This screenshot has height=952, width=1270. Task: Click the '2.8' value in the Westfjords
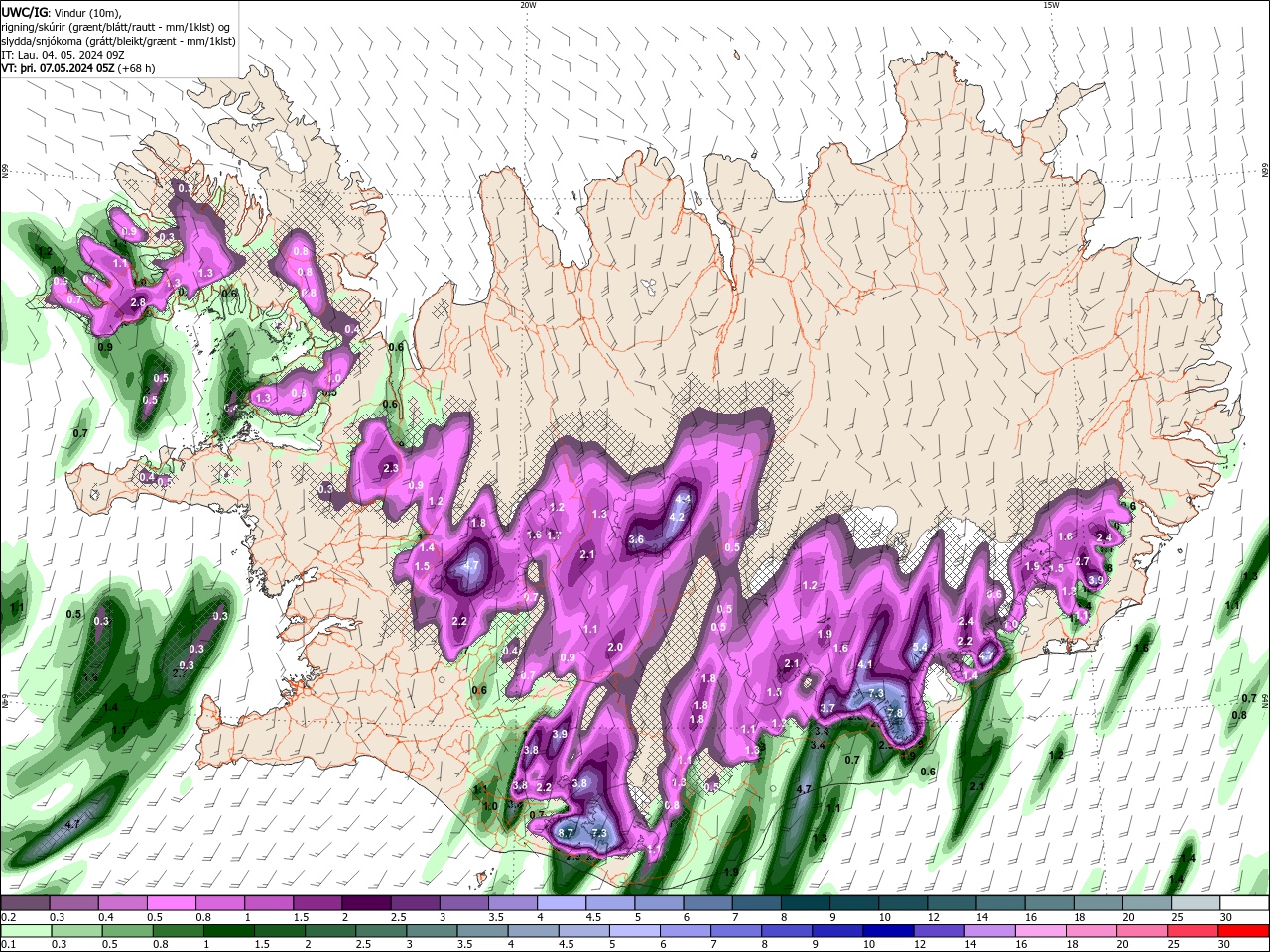[138, 303]
